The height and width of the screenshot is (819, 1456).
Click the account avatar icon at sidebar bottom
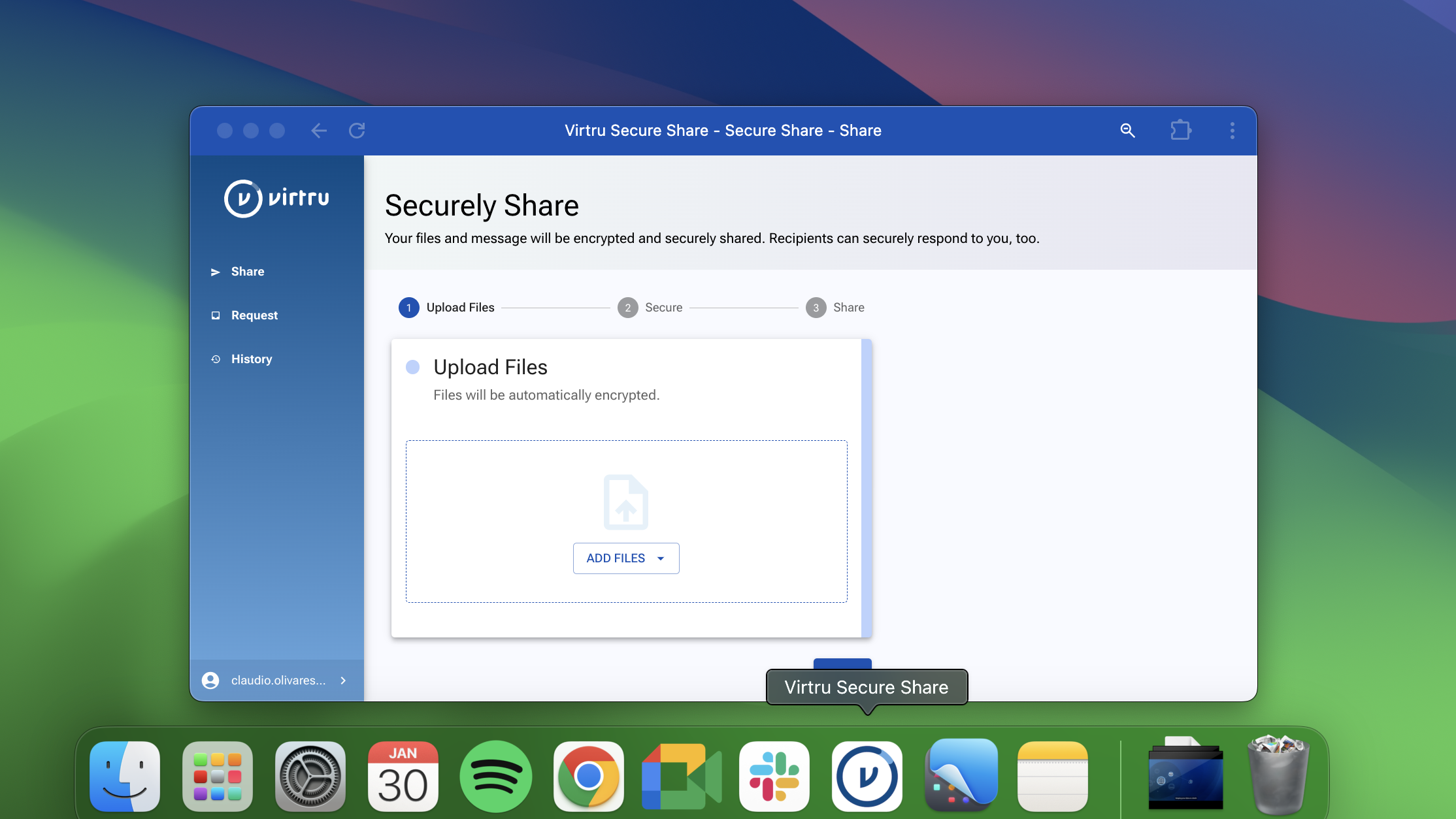(210, 680)
